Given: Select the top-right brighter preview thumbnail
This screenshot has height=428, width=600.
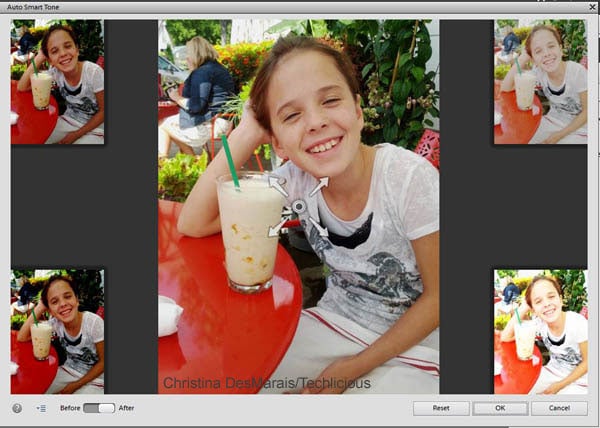Looking at the screenshot, I should (540, 82).
